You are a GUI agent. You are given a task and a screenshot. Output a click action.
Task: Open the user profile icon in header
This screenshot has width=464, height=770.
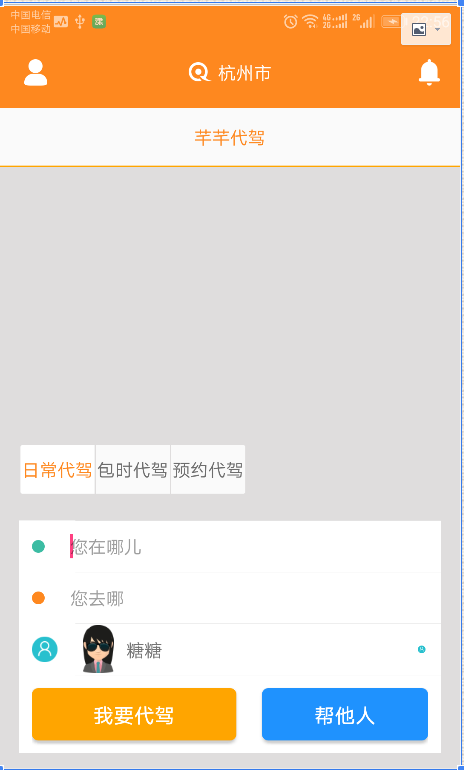click(36, 73)
